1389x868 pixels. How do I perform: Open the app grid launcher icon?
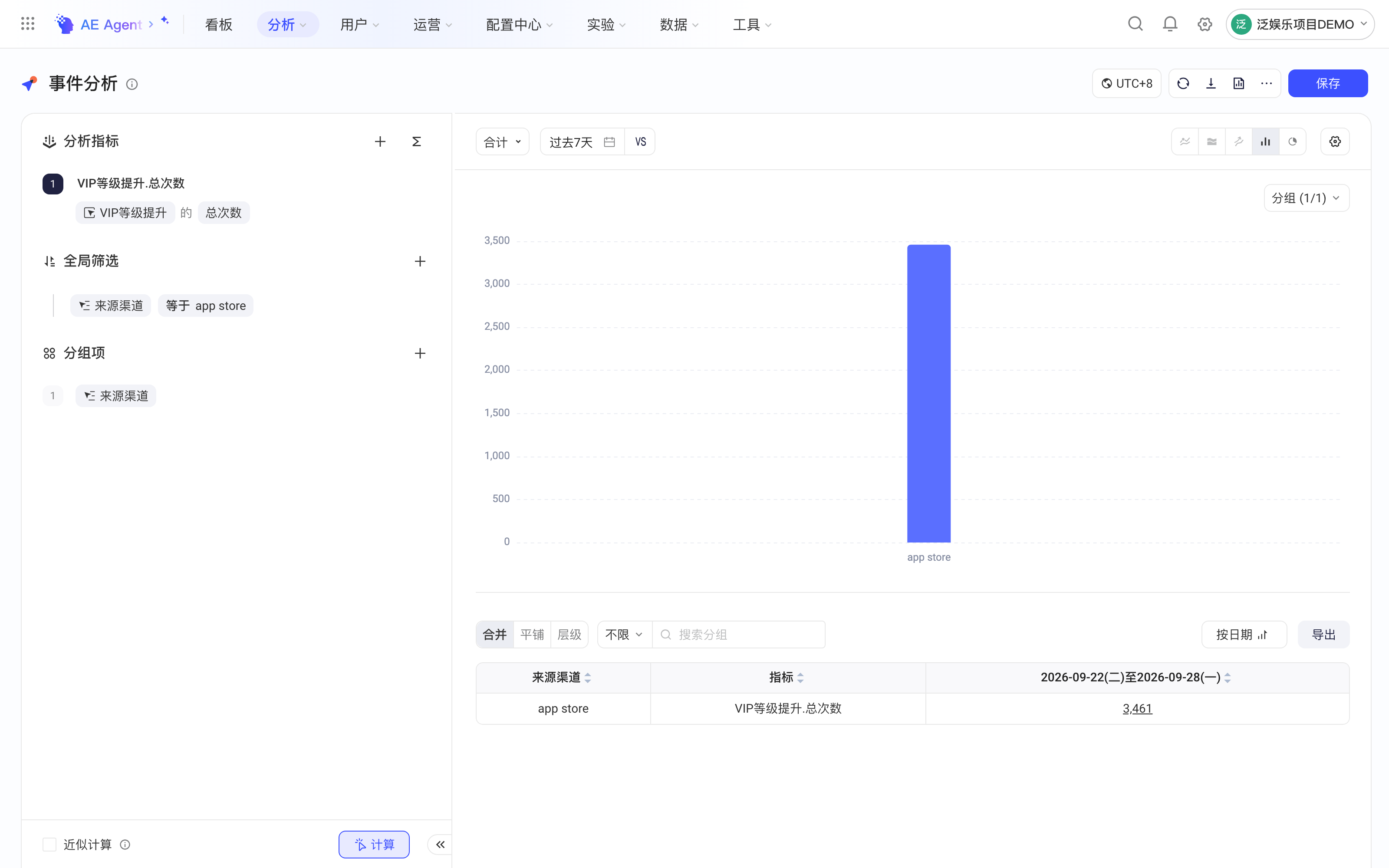point(27,23)
